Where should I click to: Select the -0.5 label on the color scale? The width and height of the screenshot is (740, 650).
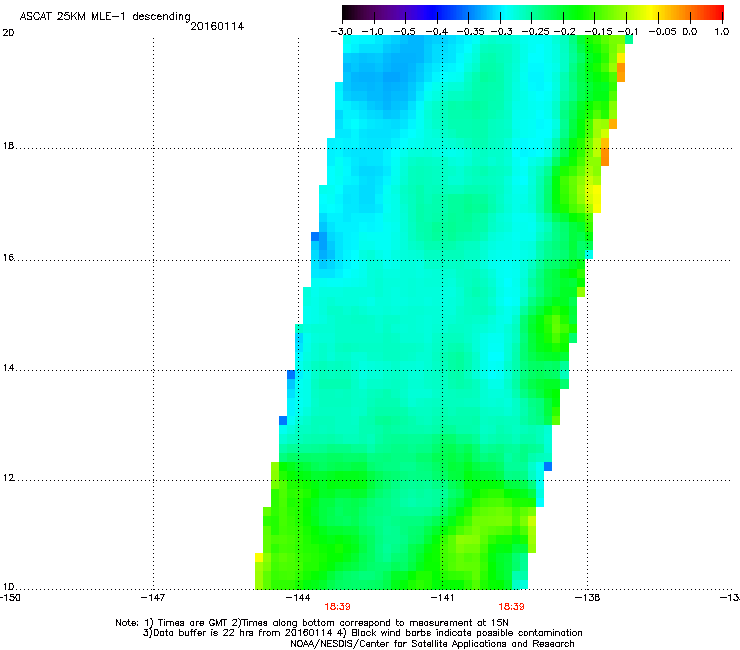[x=404, y=32]
